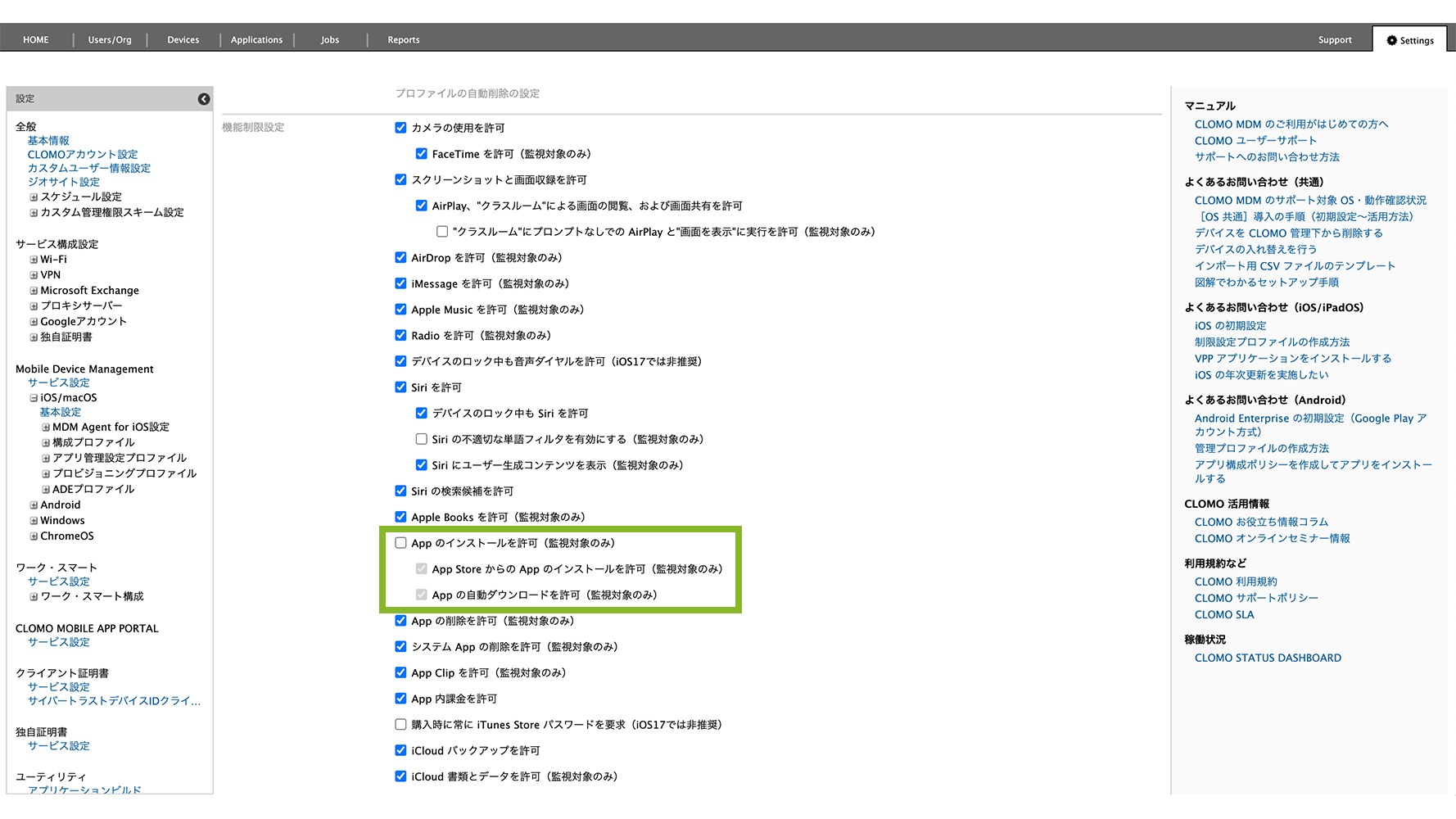Expand the Android section in sidebar
Image resolution: width=1456 pixels, height=819 pixels.
point(34,505)
